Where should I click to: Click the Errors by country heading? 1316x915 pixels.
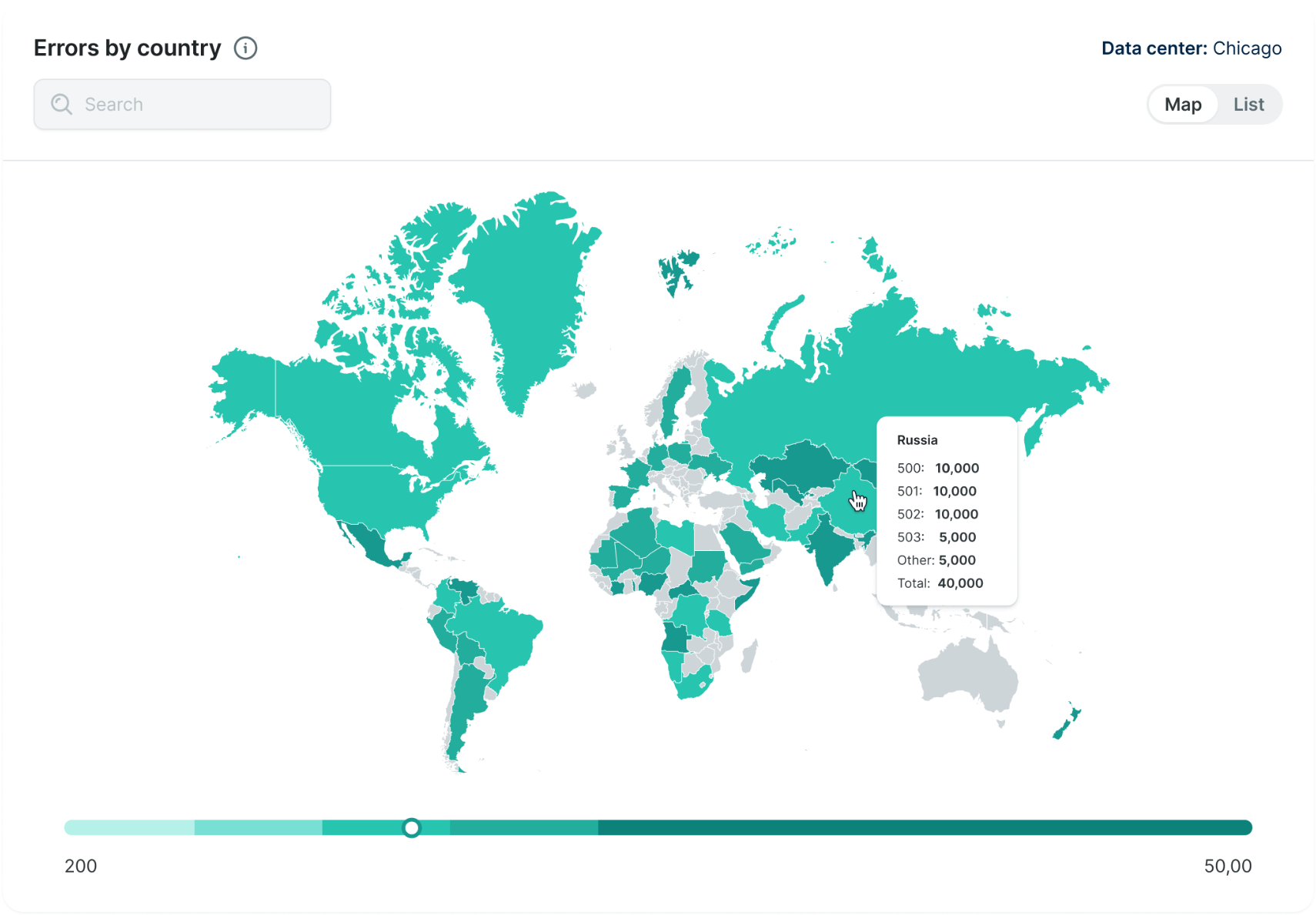[x=127, y=48]
